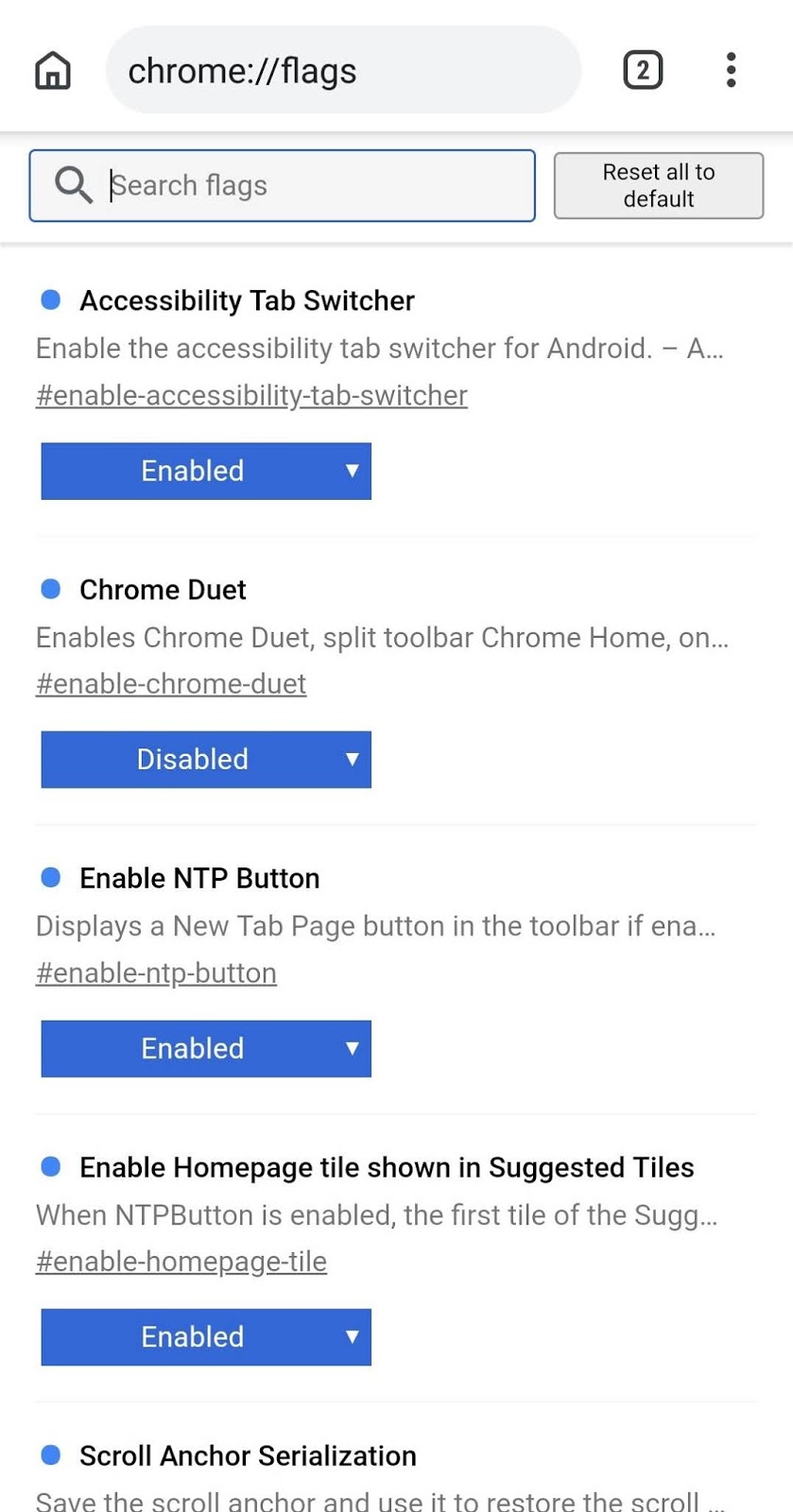Open the Homepage tile setting dropdown
This screenshot has width=793, height=1512.
pyautogui.click(x=205, y=1336)
